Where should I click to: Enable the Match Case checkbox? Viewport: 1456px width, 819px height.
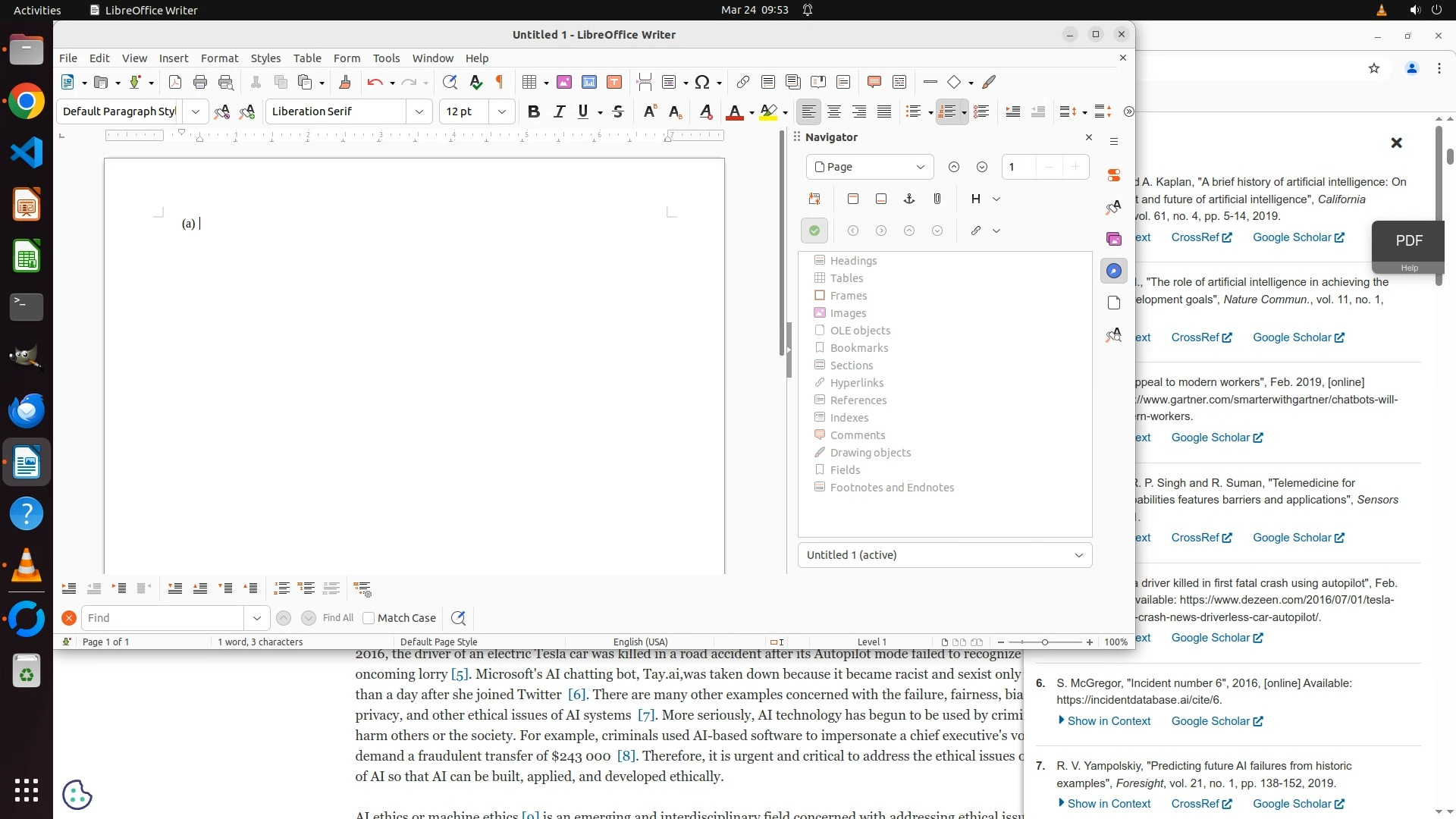click(369, 618)
